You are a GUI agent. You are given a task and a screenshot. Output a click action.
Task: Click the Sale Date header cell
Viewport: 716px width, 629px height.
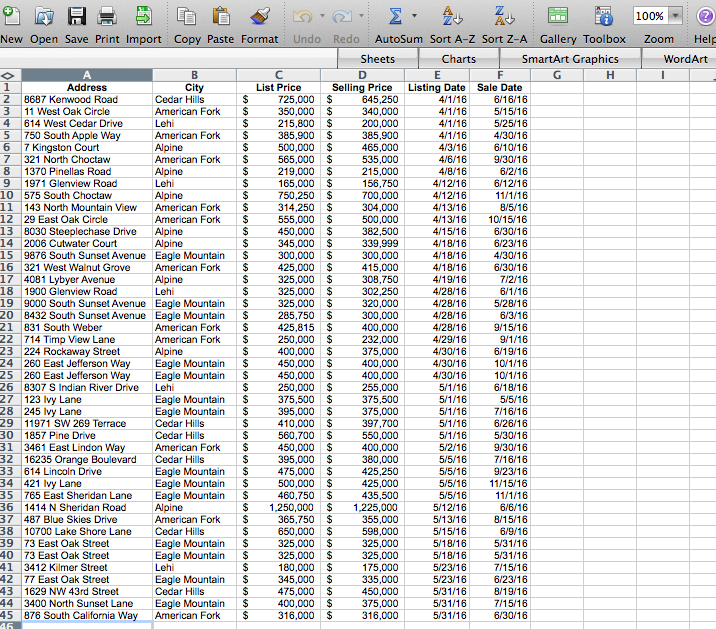(500, 87)
